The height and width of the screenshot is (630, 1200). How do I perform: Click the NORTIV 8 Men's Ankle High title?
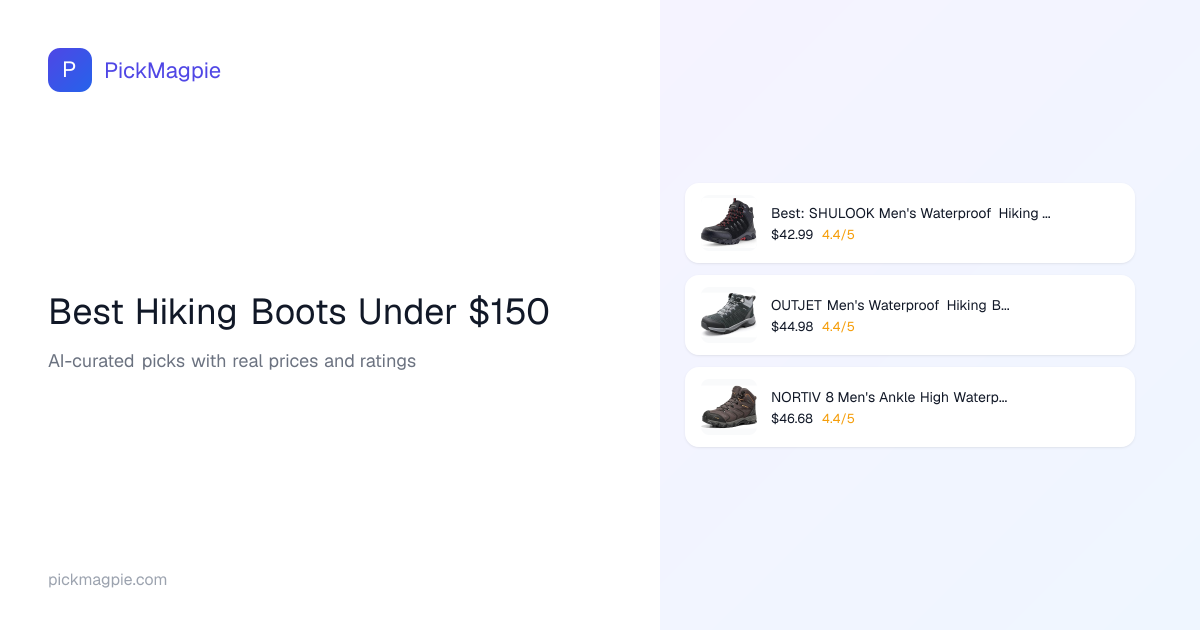pyautogui.click(x=888, y=397)
